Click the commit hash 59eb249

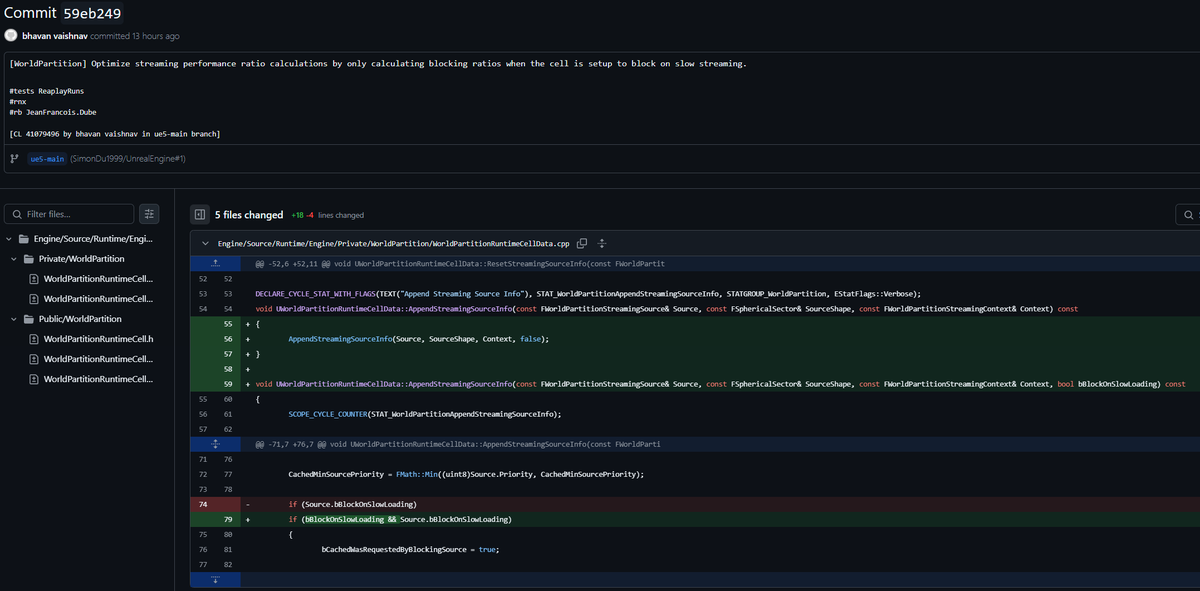[x=92, y=13]
